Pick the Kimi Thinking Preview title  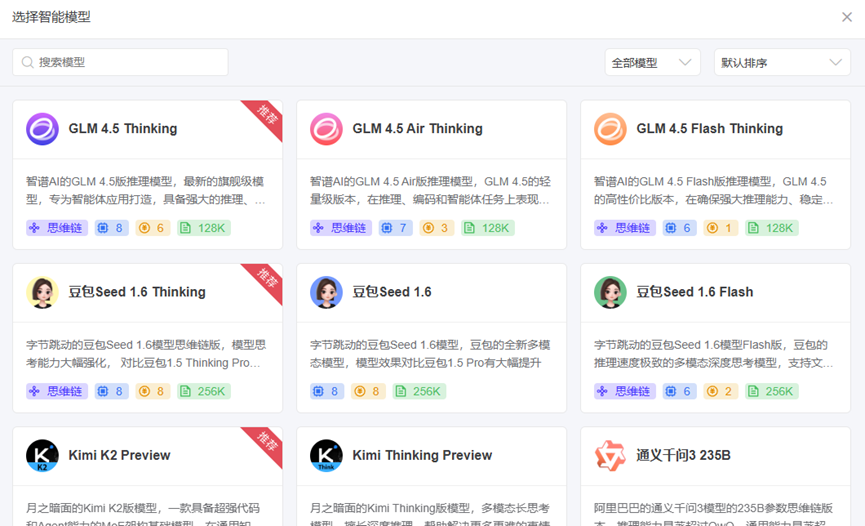coord(422,455)
